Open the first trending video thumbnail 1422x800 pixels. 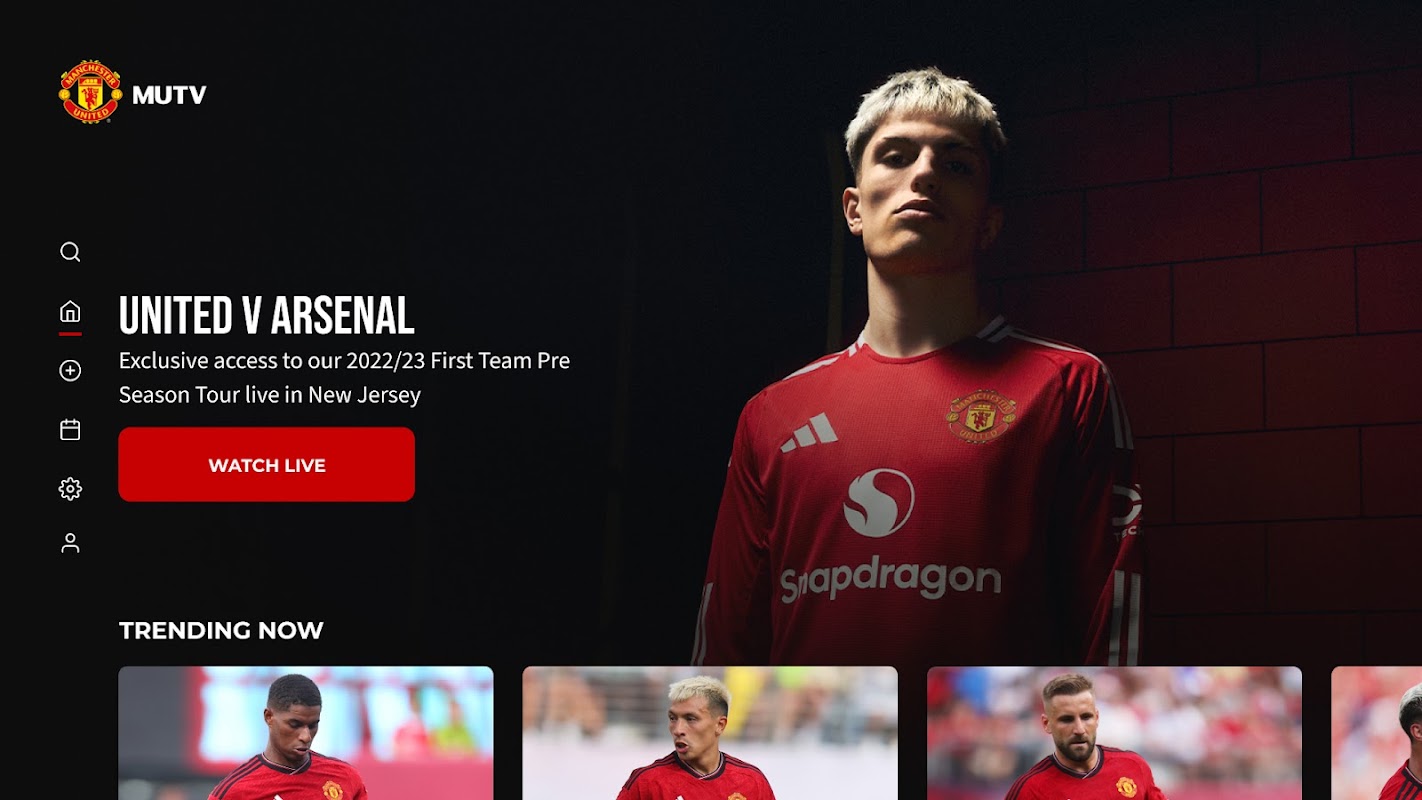click(x=306, y=733)
